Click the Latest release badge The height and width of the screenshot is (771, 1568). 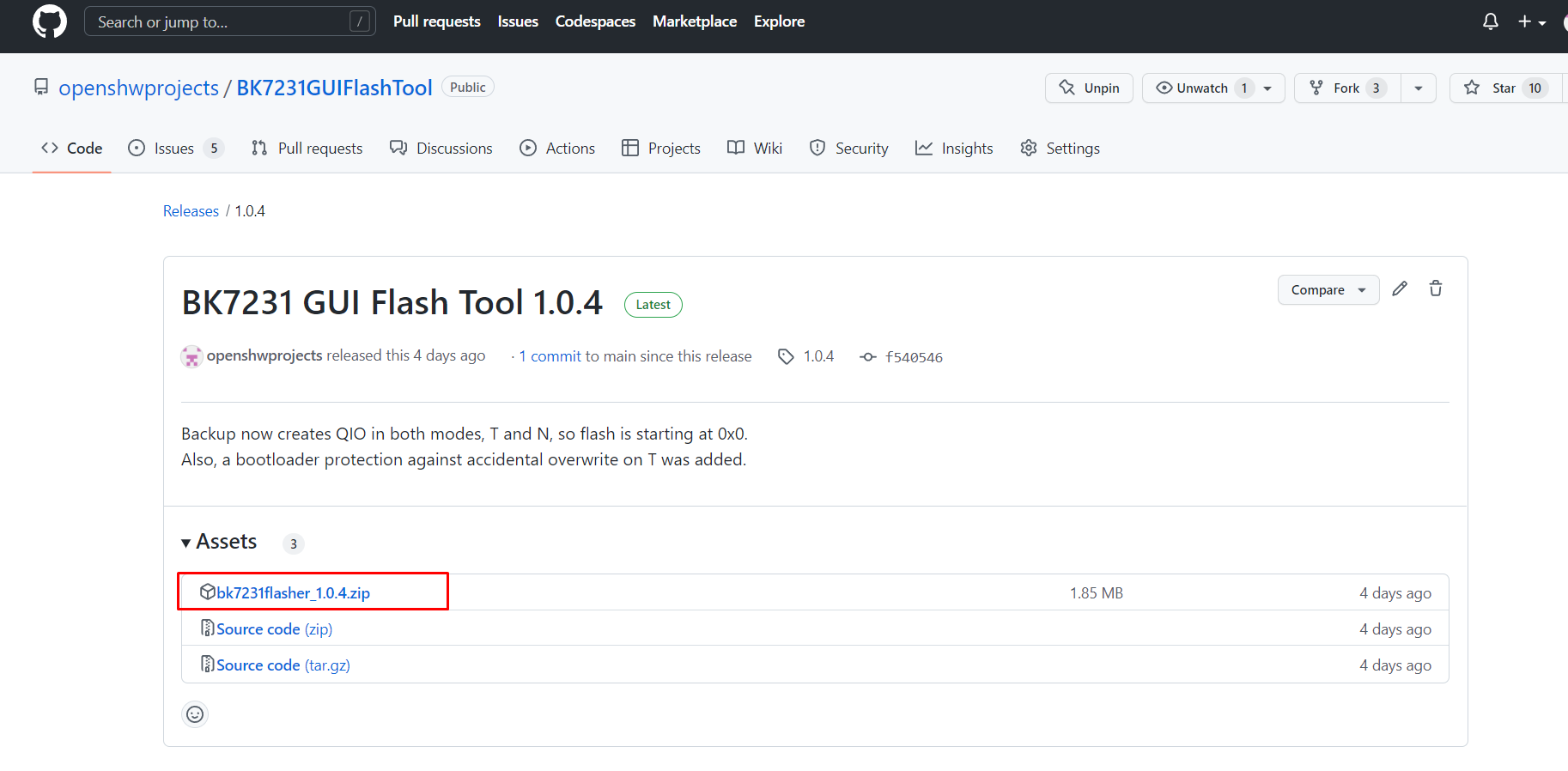(x=653, y=305)
